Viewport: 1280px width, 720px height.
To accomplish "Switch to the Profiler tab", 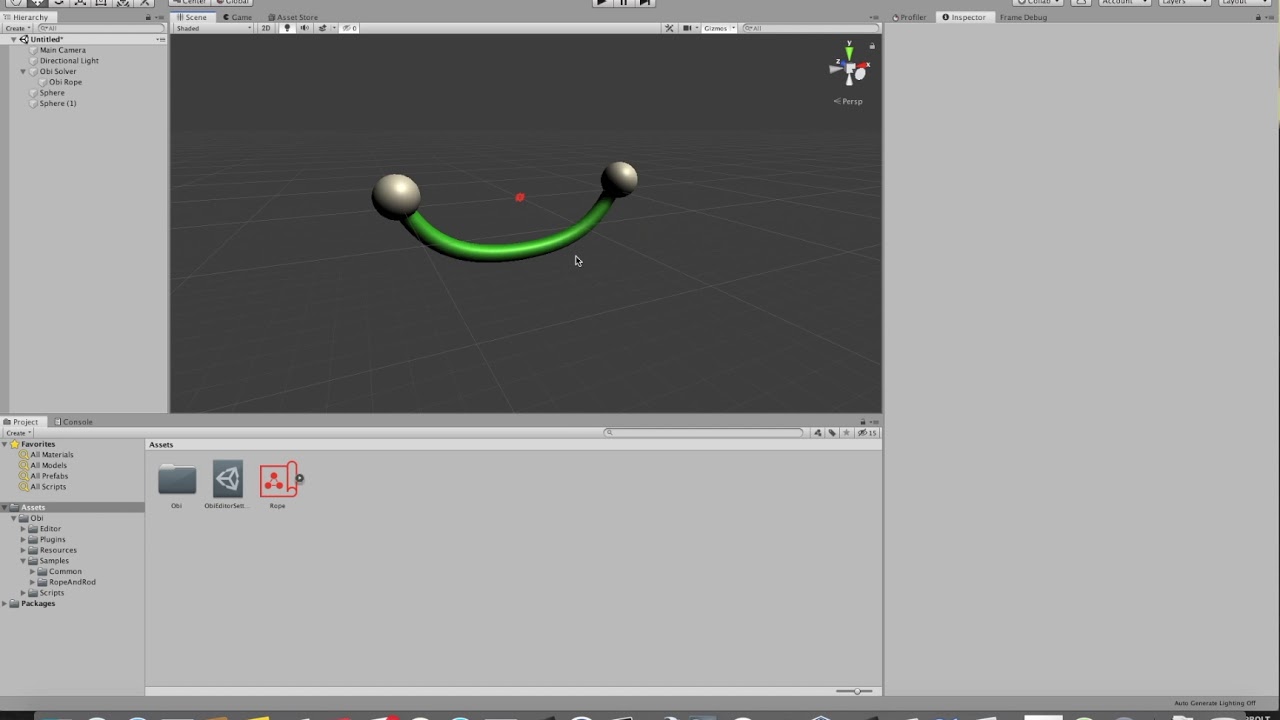I will point(909,17).
